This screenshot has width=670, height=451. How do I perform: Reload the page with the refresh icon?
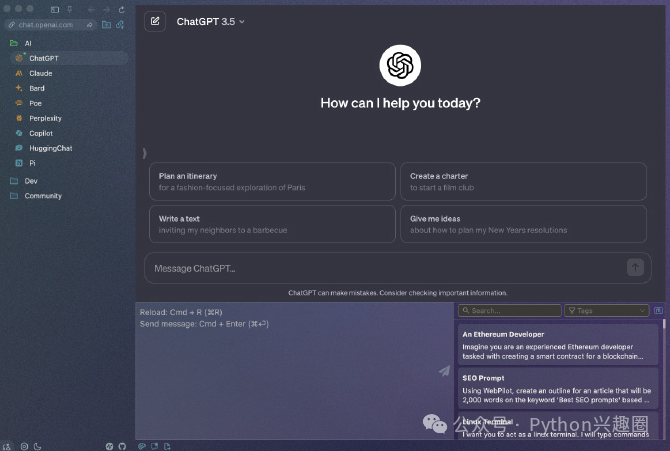pyautogui.click(x=122, y=9)
